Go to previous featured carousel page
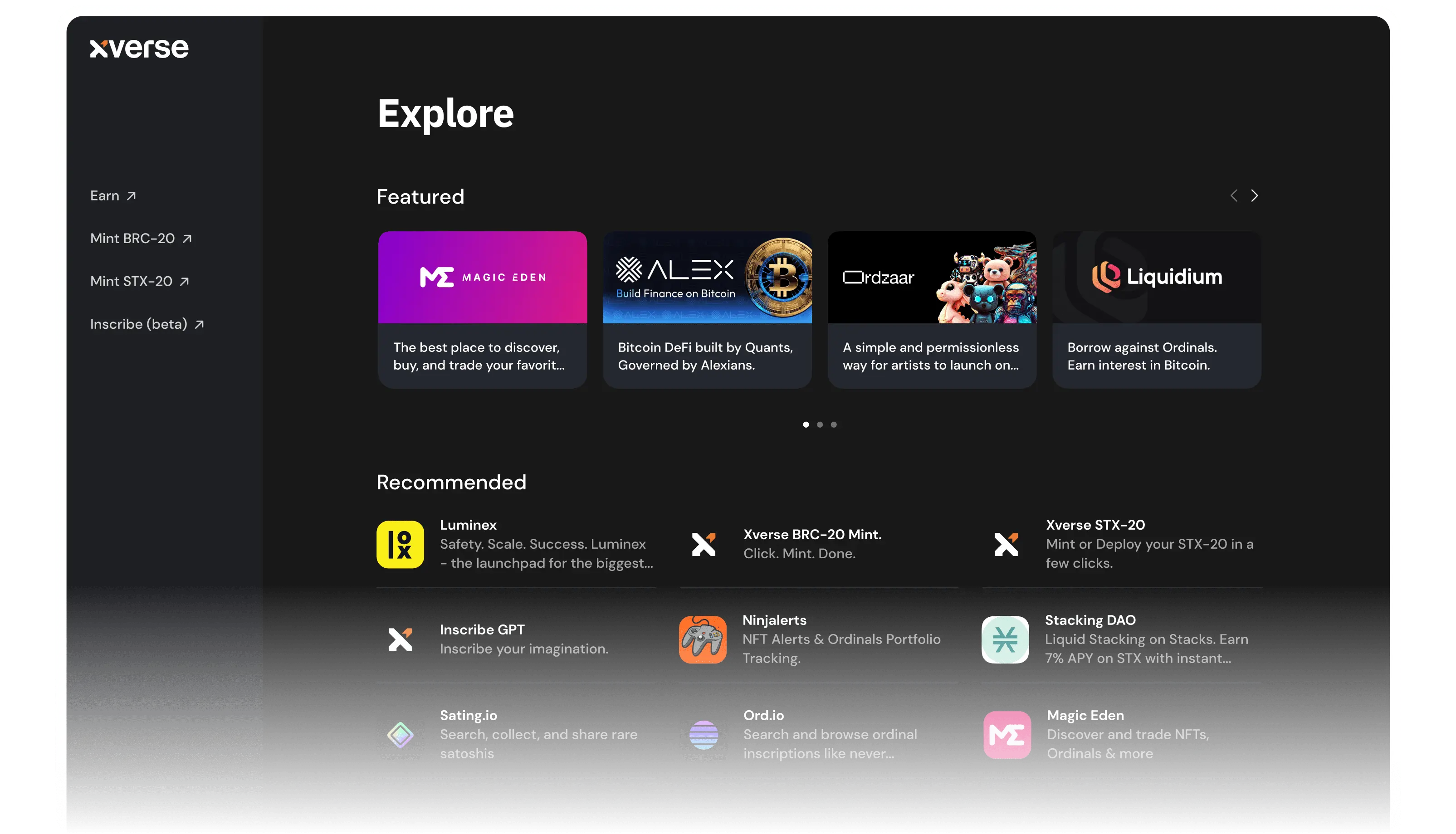 pos(1234,196)
